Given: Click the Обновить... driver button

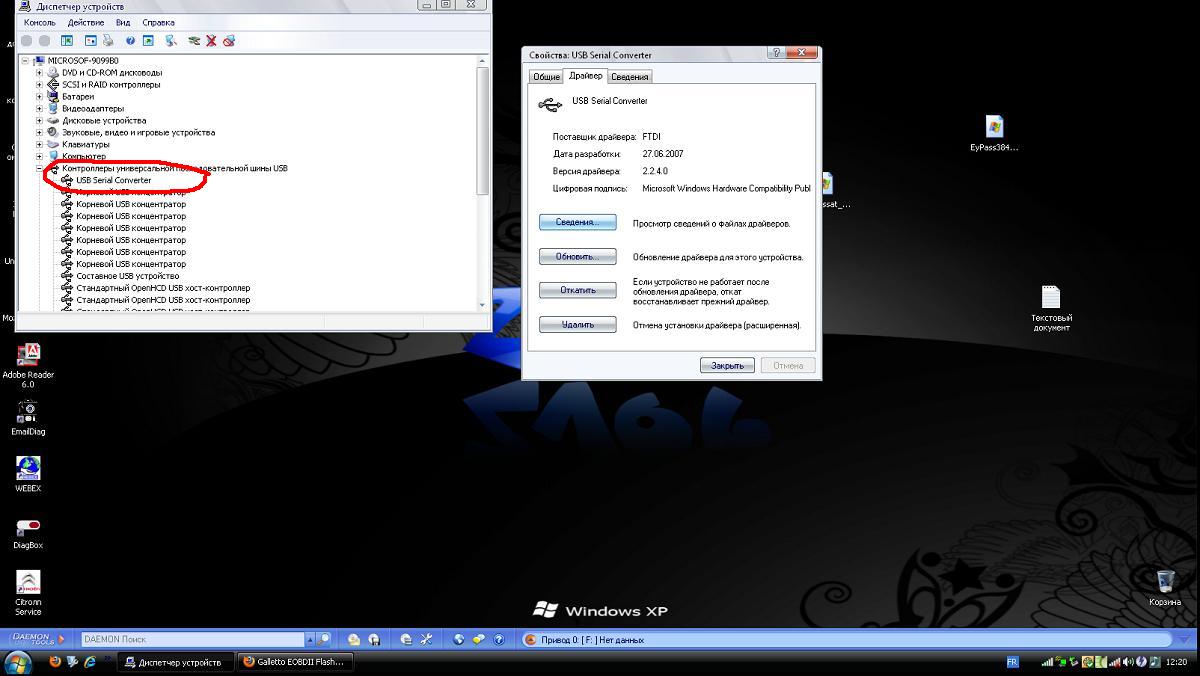Looking at the screenshot, I should 577,257.
